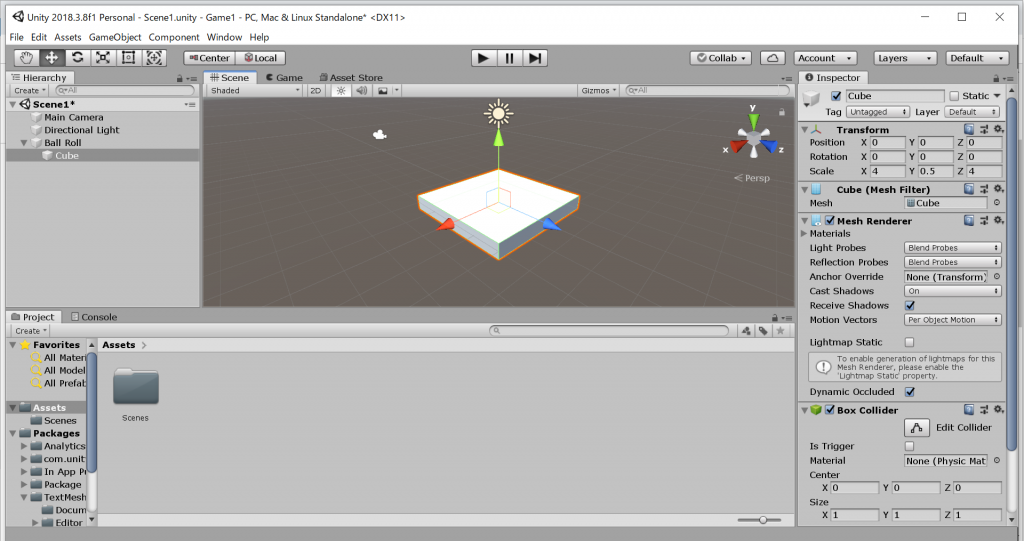1024x541 pixels.
Task: Switch to the Console tab
Action: (x=94, y=317)
